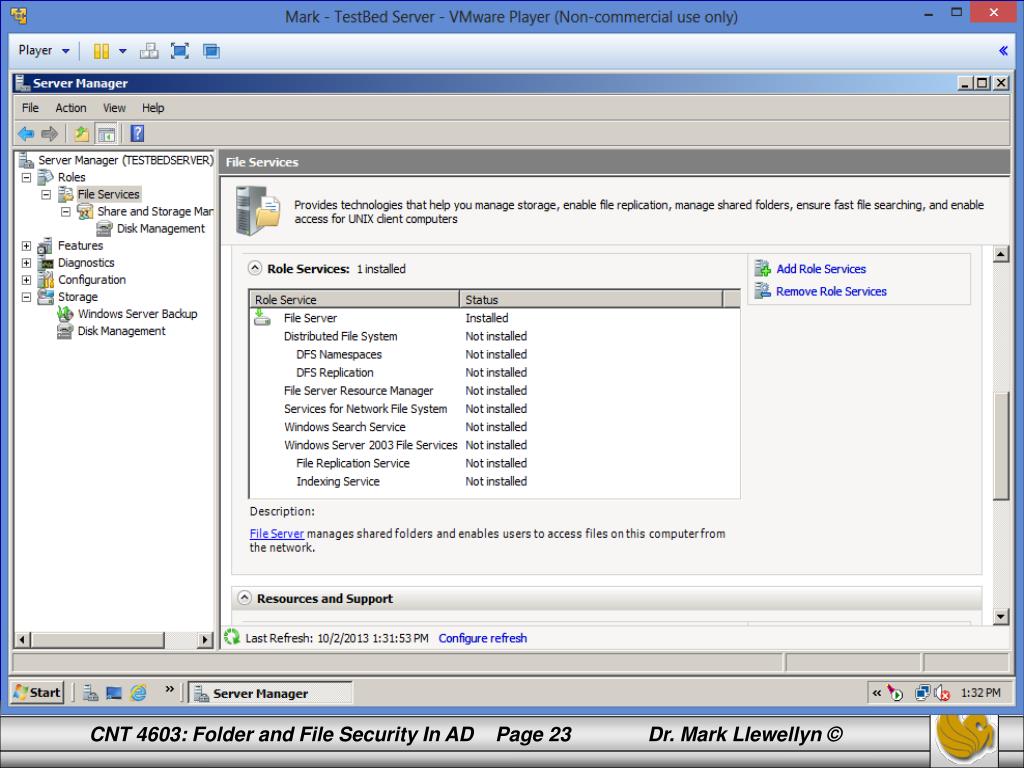Click the Configuration node icon in tree
The image size is (1024, 768).
pyautogui.click(x=45, y=280)
